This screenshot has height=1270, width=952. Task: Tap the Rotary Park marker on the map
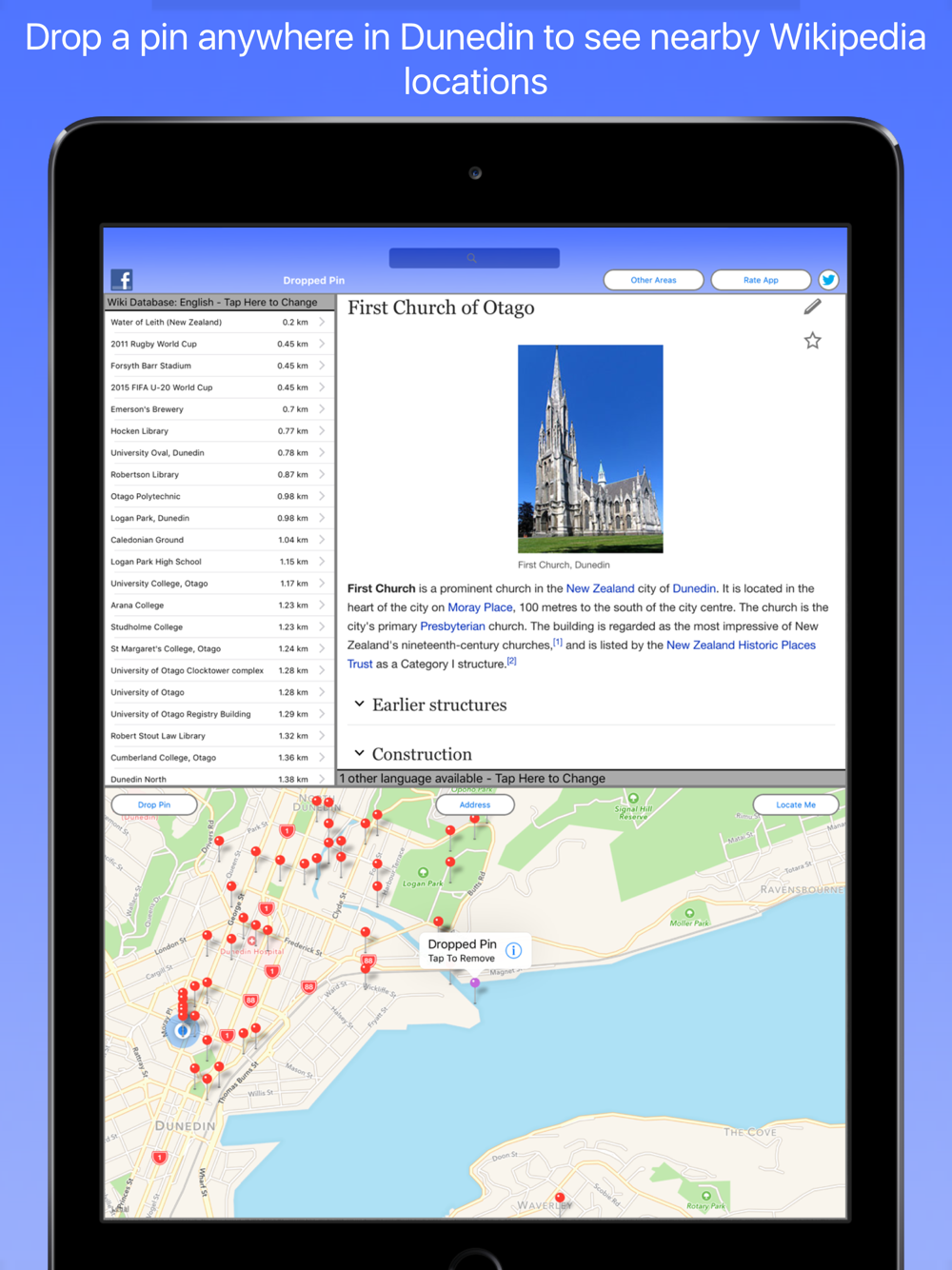705,1196
